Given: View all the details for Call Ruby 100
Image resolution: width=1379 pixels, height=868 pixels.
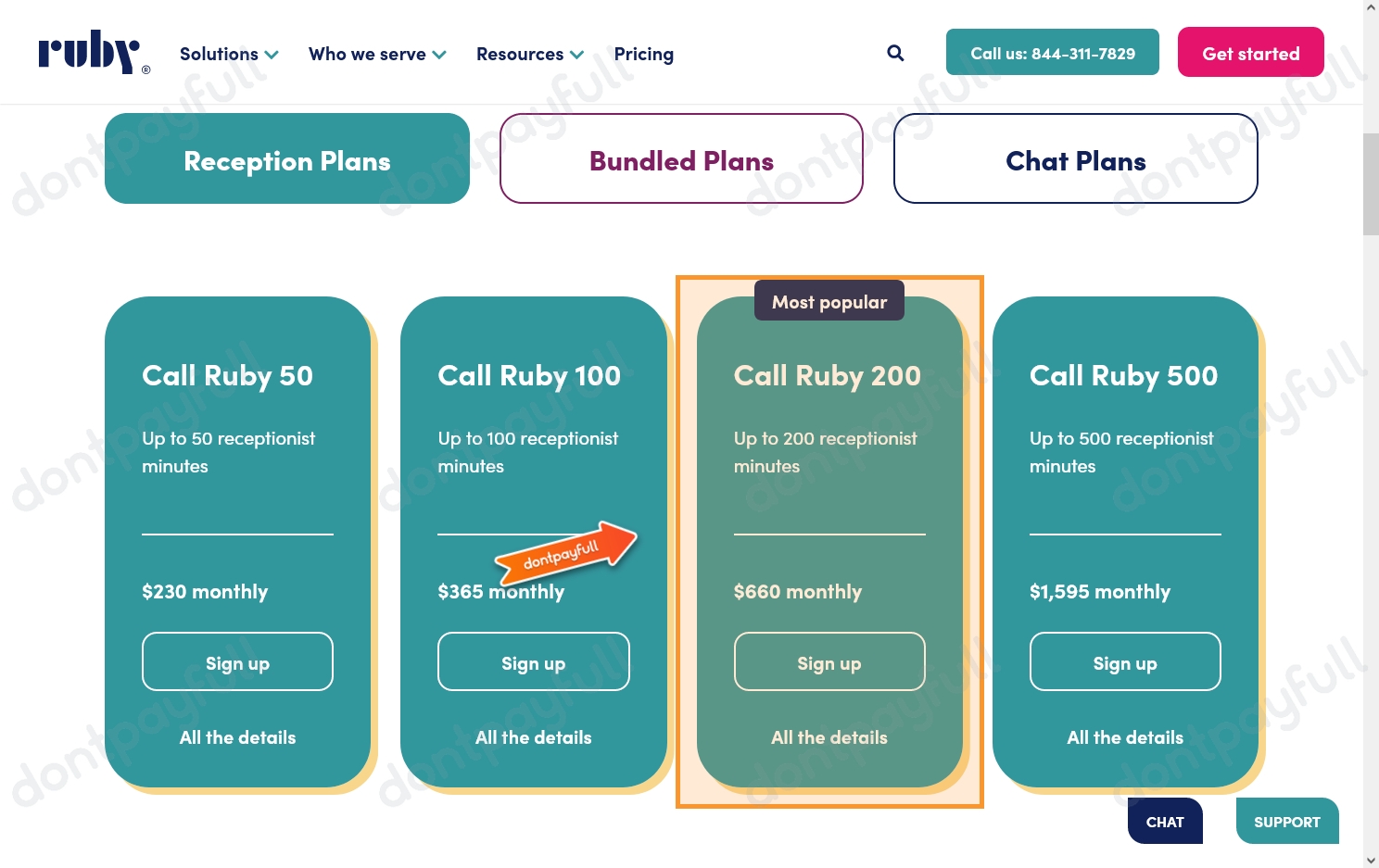Looking at the screenshot, I should coord(533,736).
